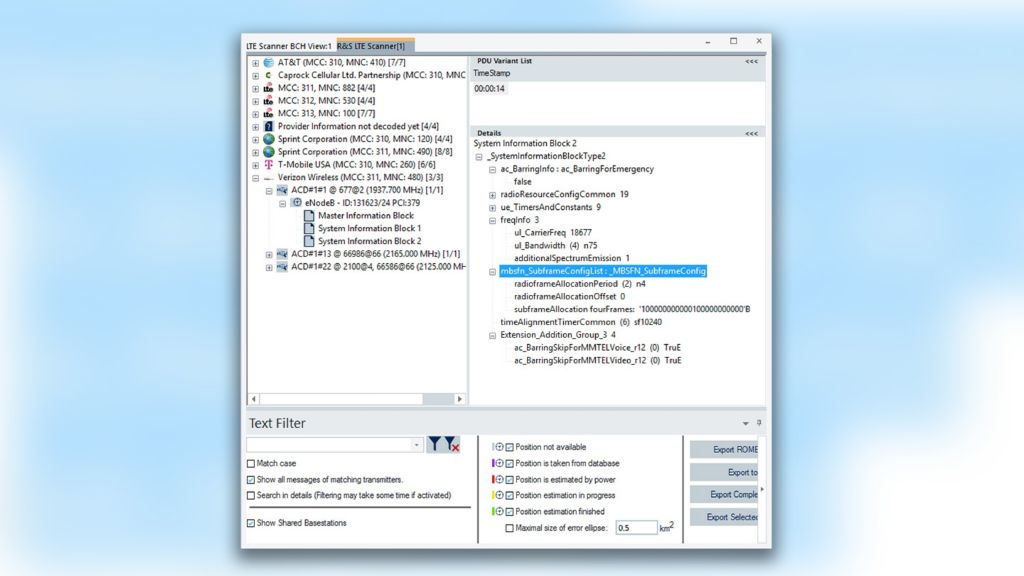Click the error ellipse size input field
1024x576 pixels.
[636, 527]
